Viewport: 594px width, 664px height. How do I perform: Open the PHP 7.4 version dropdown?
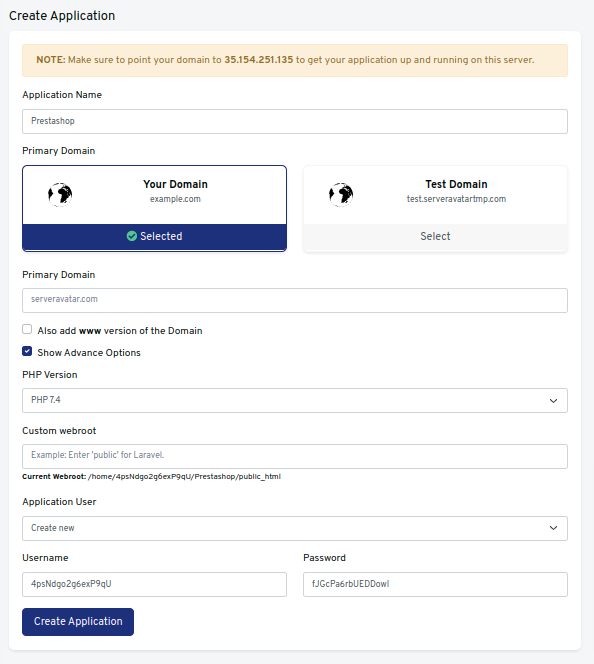295,401
